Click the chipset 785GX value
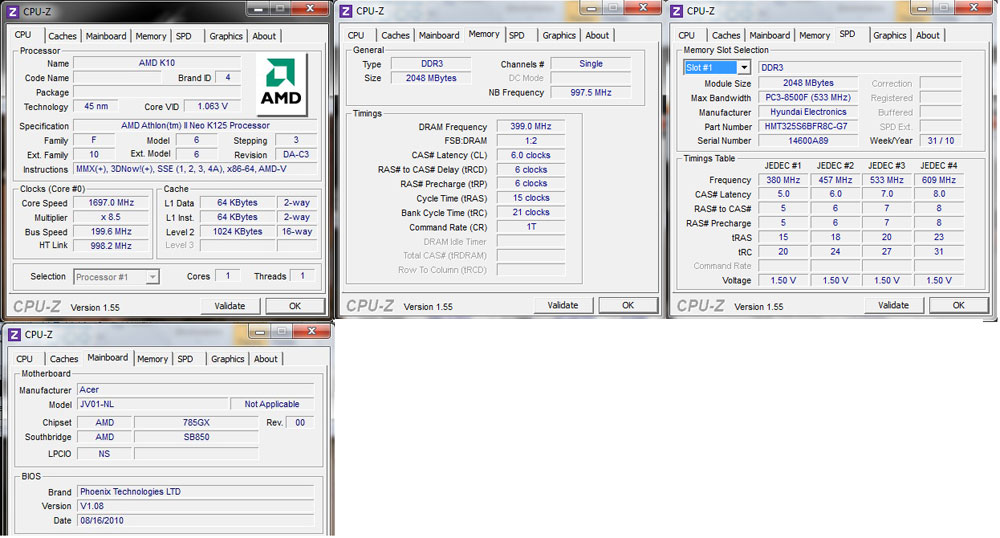The width and height of the screenshot is (1000, 538). 196,423
